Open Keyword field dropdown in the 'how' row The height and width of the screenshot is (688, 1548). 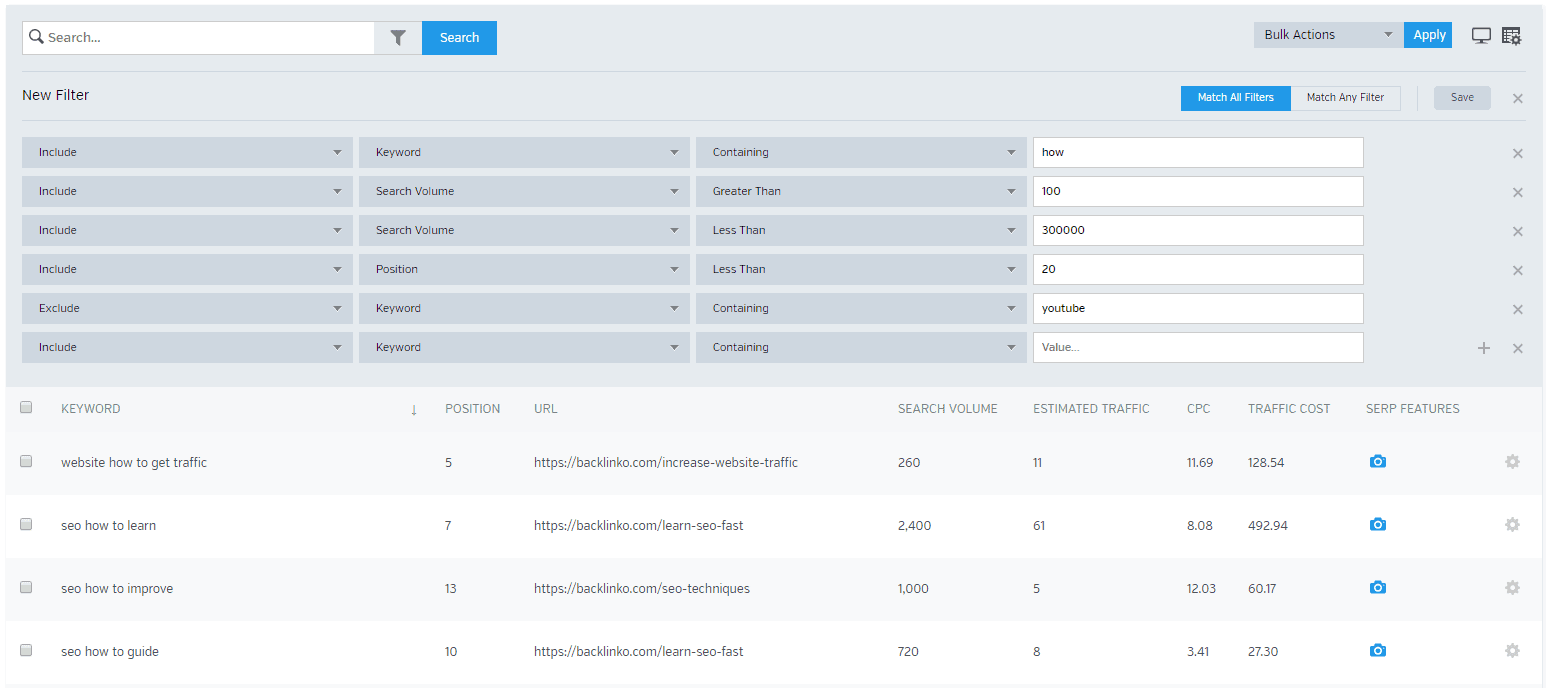pos(524,153)
